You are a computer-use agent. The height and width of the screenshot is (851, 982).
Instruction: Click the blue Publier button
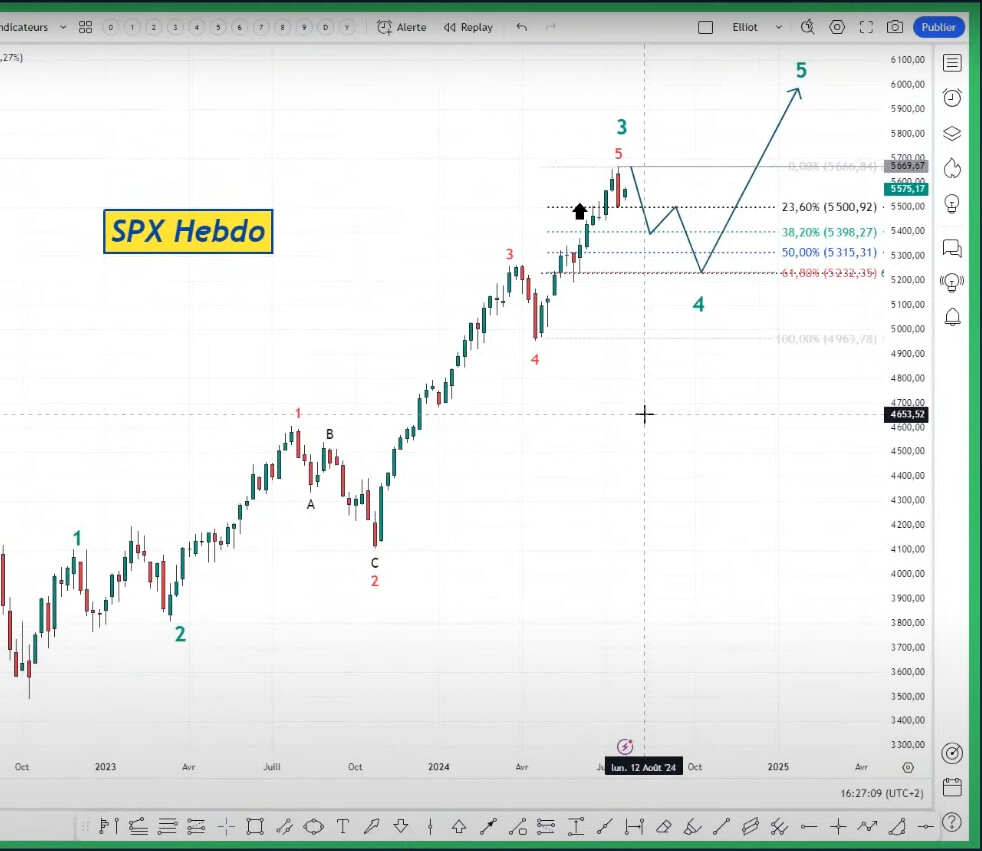[938, 27]
